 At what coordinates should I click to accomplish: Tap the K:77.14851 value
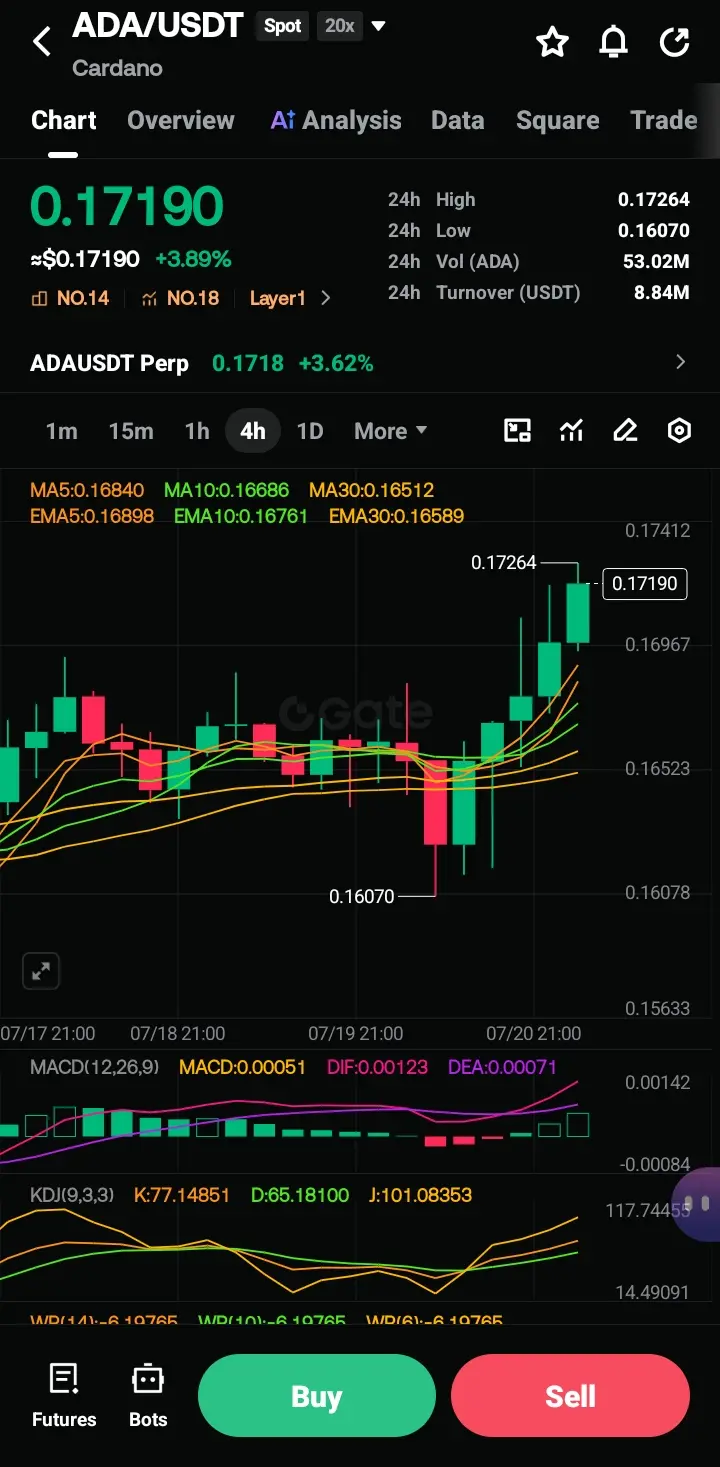point(182,1195)
